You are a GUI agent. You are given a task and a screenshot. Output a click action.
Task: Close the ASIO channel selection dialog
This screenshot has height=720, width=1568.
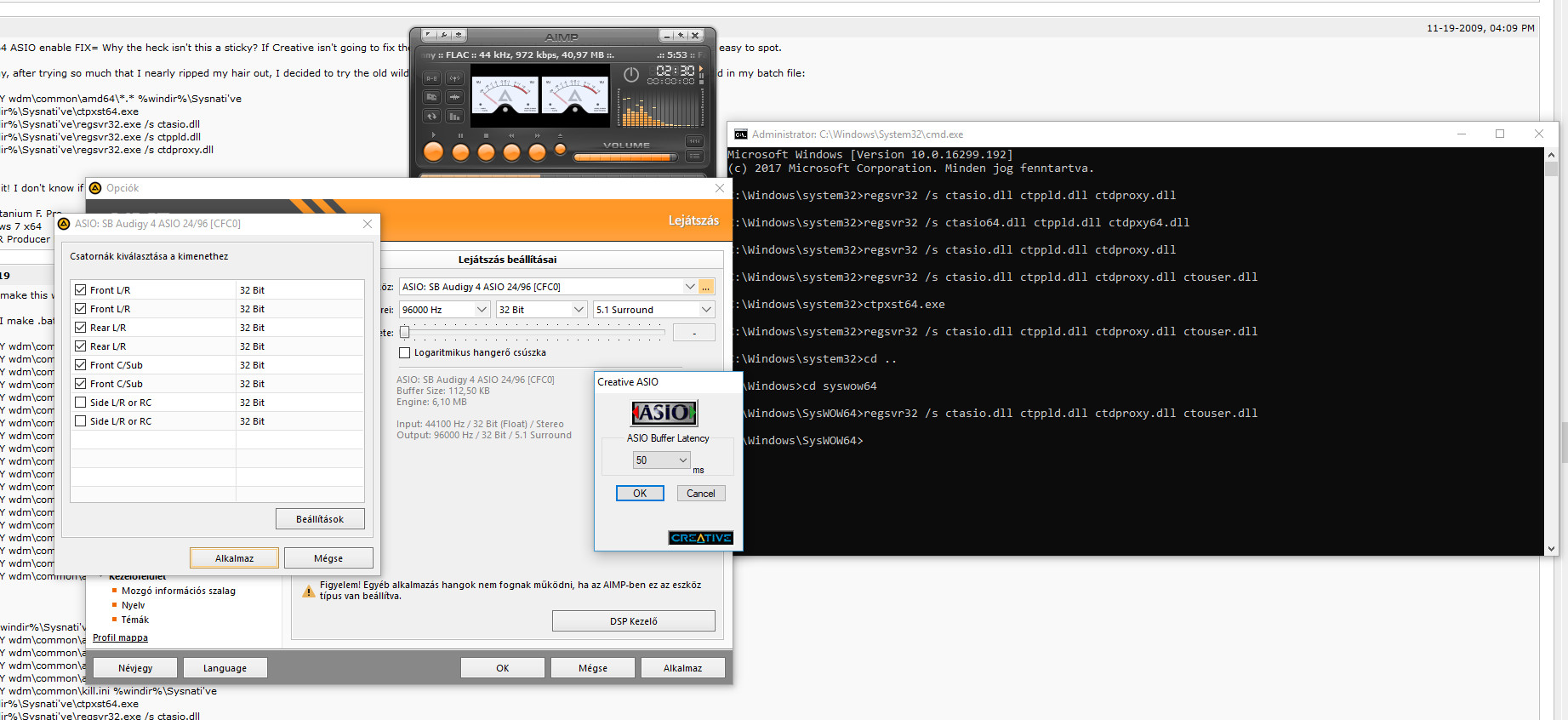(368, 224)
